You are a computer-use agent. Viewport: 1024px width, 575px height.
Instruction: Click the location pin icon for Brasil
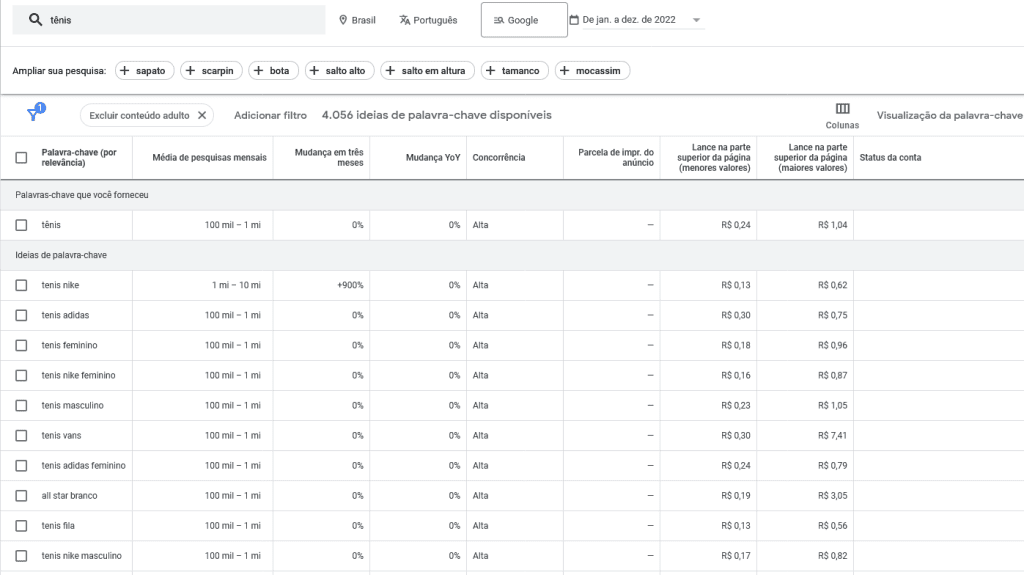coord(343,20)
